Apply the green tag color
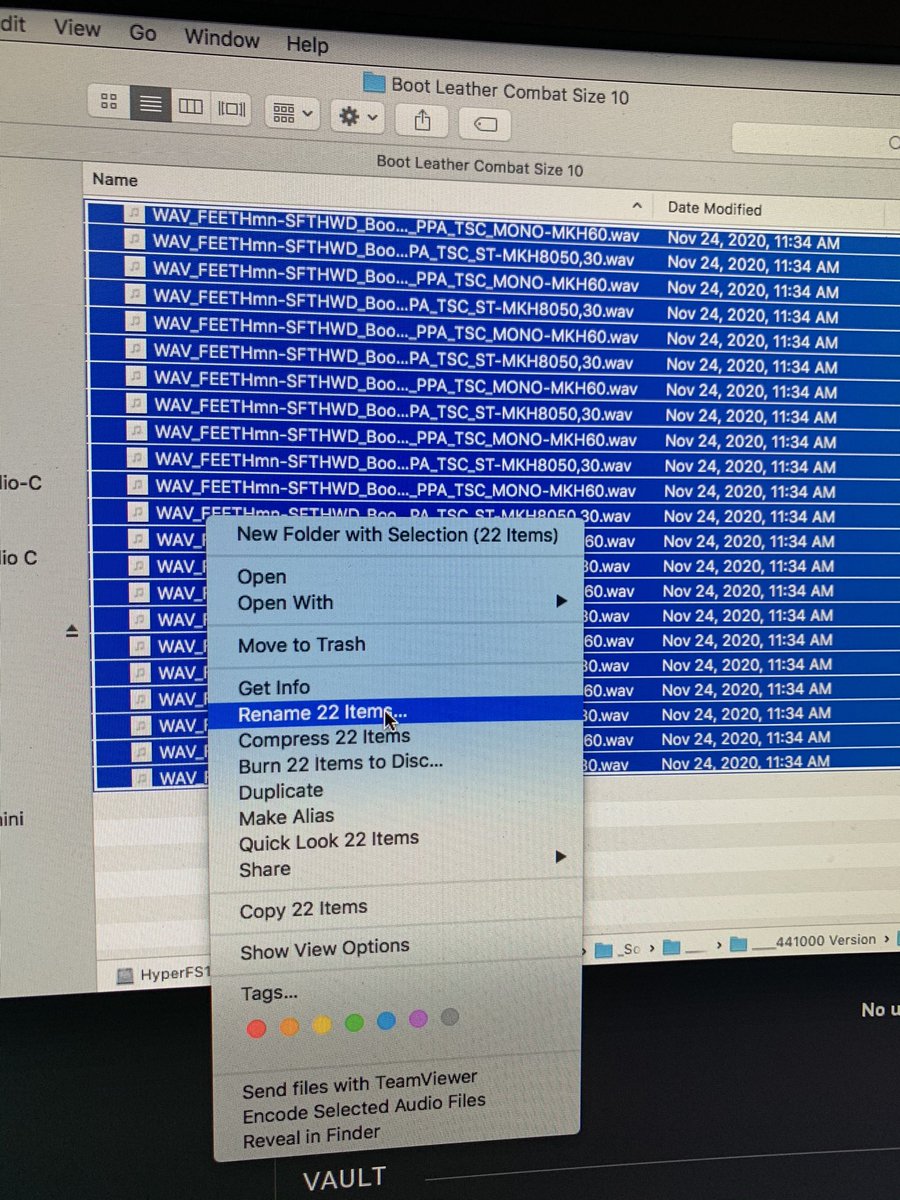Image resolution: width=900 pixels, height=1200 pixels. pyautogui.click(x=354, y=1023)
